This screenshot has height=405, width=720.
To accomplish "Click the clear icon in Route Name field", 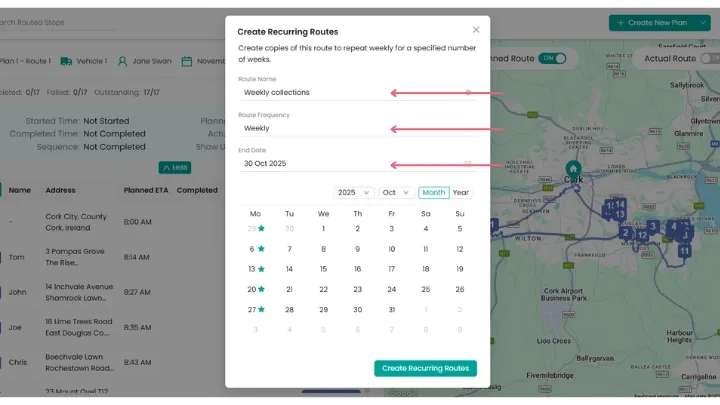I will [467, 92].
